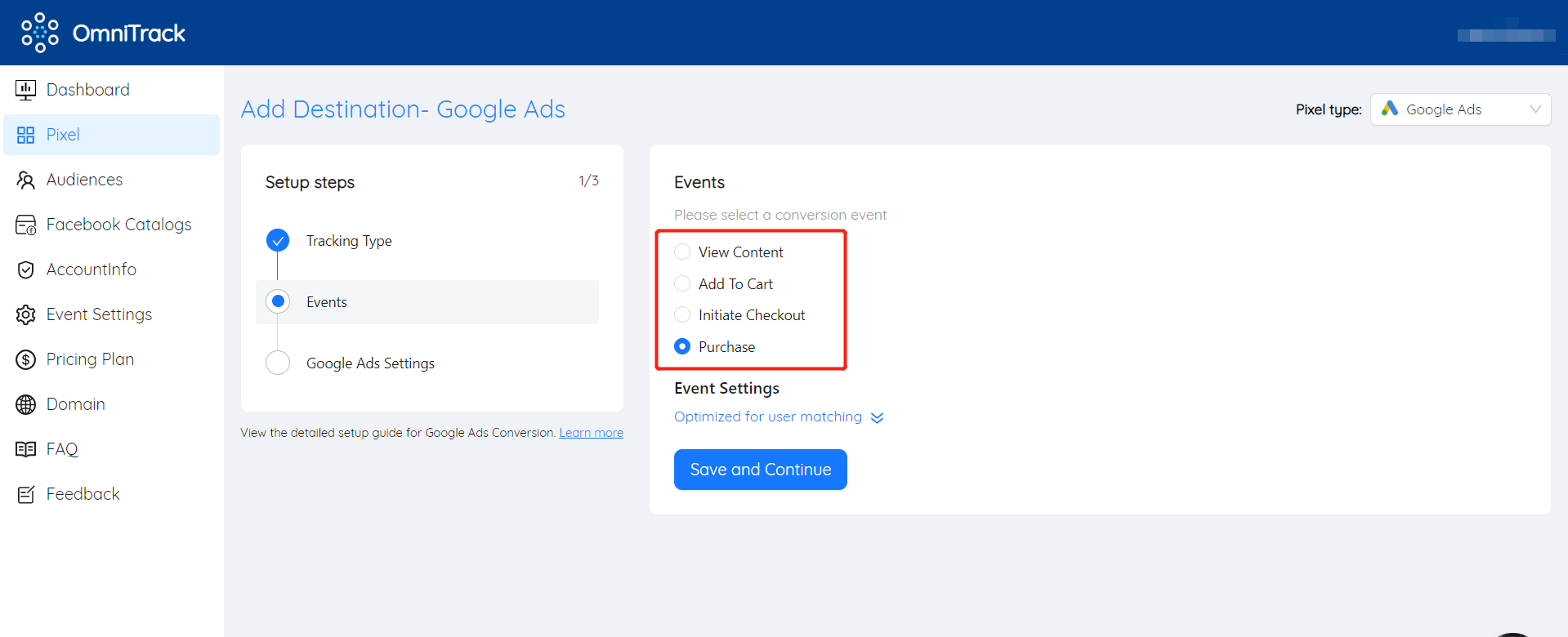Open AccountInfo from the sidebar
The height and width of the screenshot is (637, 1568).
point(112,269)
